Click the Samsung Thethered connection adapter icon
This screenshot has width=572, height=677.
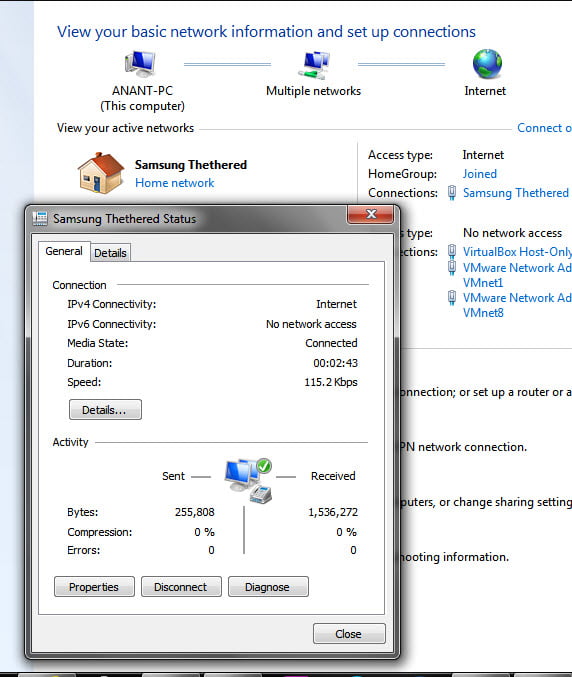[x=452, y=193]
